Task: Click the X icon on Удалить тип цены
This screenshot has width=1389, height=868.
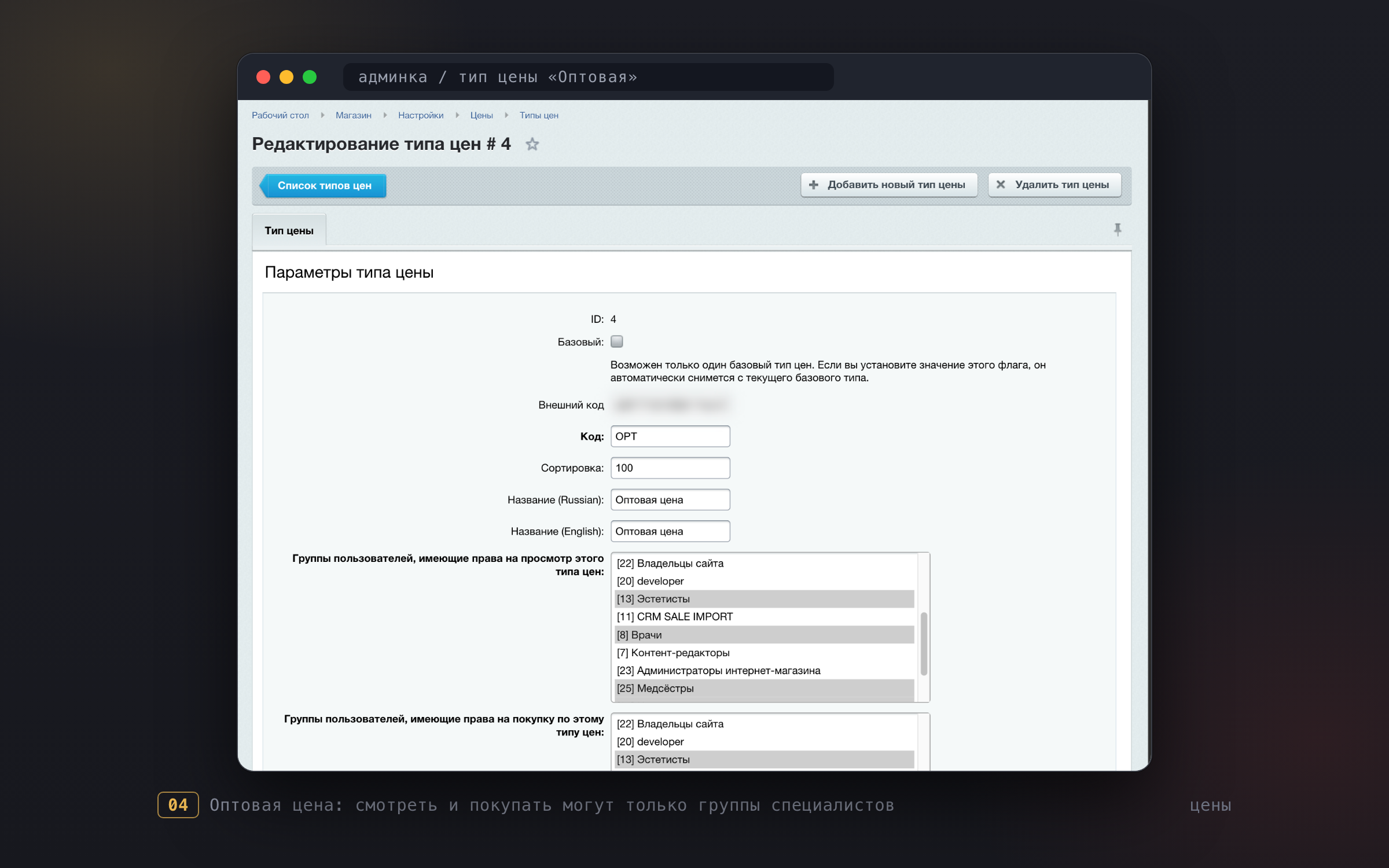Action: pyautogui.click(x=1000, y=185)
